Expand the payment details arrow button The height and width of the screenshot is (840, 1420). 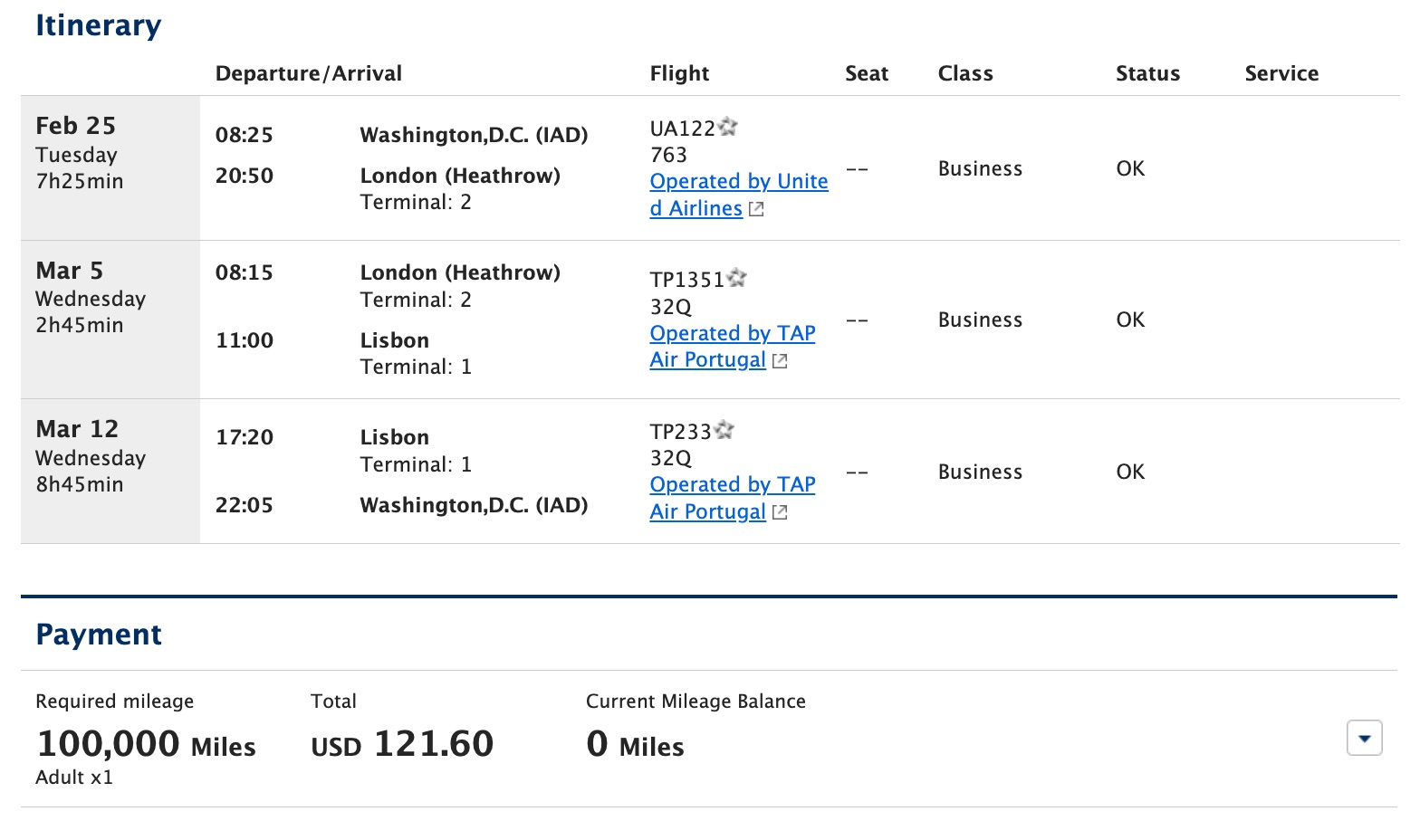click(1364, 738)
